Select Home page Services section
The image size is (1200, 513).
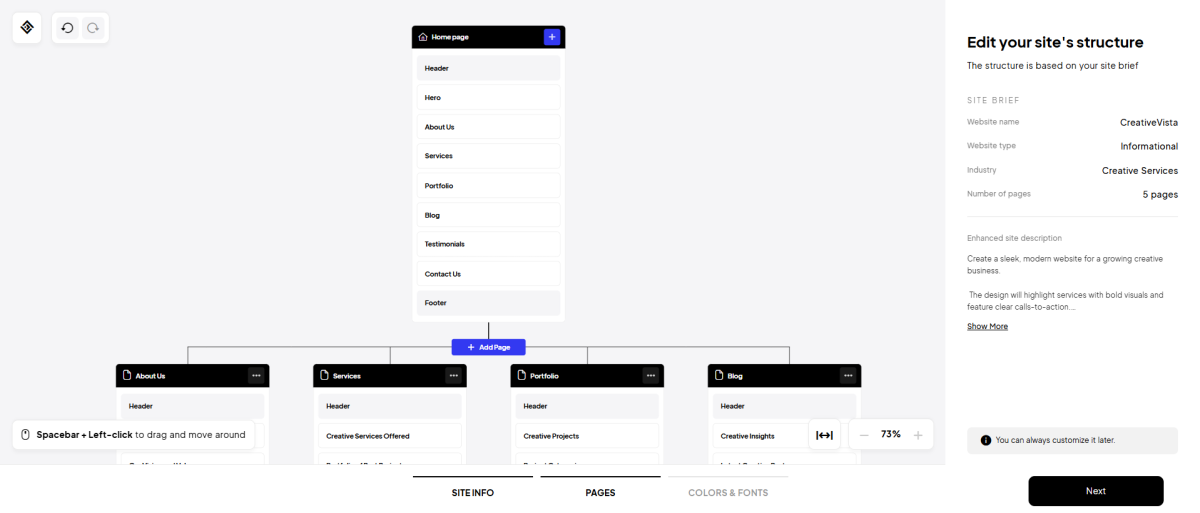pos(488,156)
